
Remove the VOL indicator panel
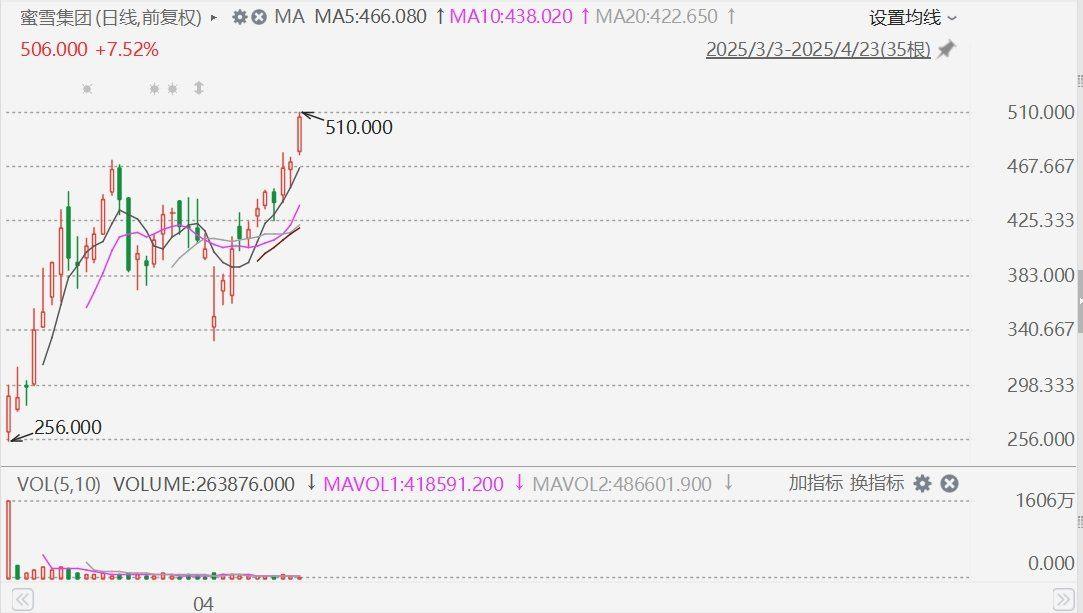click(x=950, y=484)
